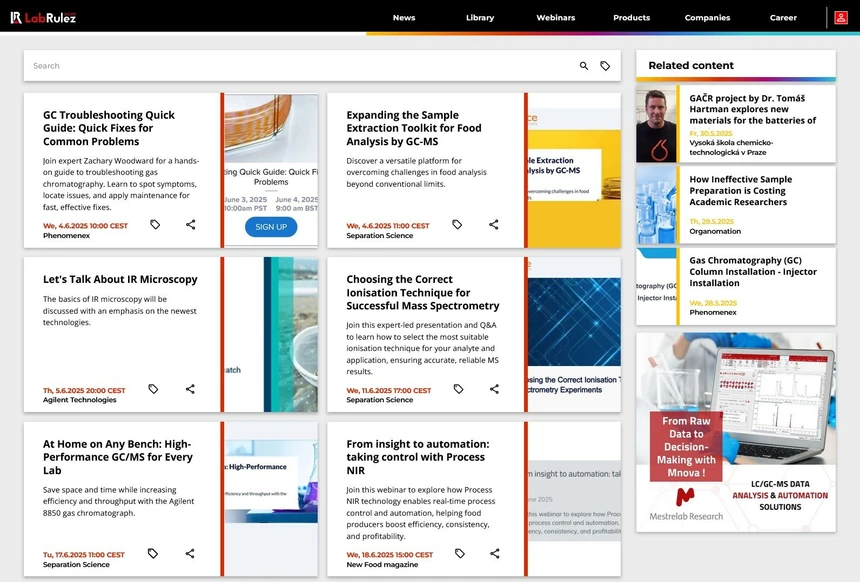Click date We, 18.6.2025 15:00 CEST

pos(389,555)
